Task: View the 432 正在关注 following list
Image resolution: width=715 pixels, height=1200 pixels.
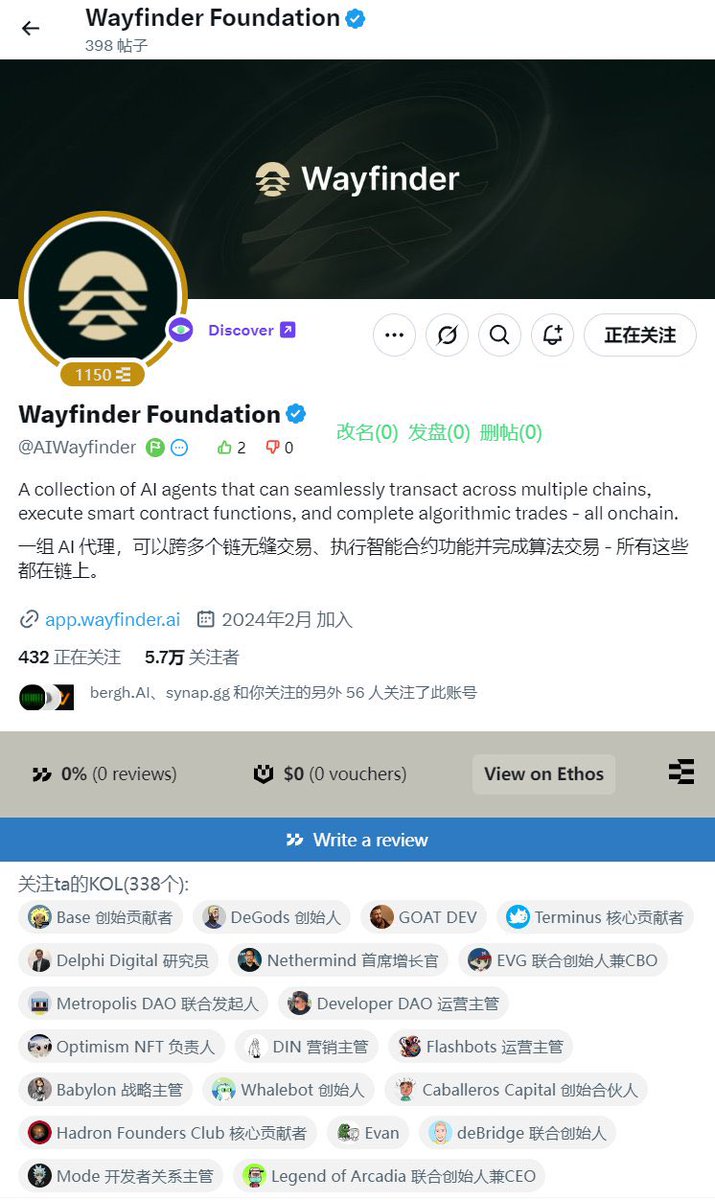Action: (70, 657)
